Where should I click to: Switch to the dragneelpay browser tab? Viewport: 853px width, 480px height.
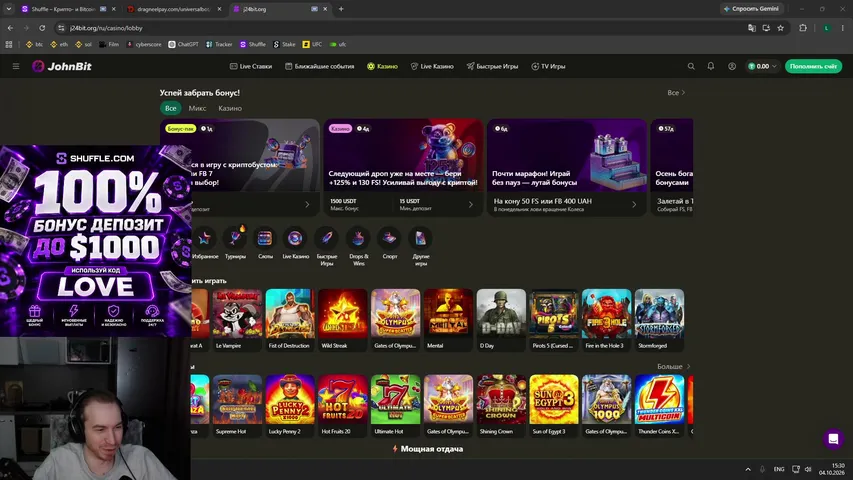[173, 9]
